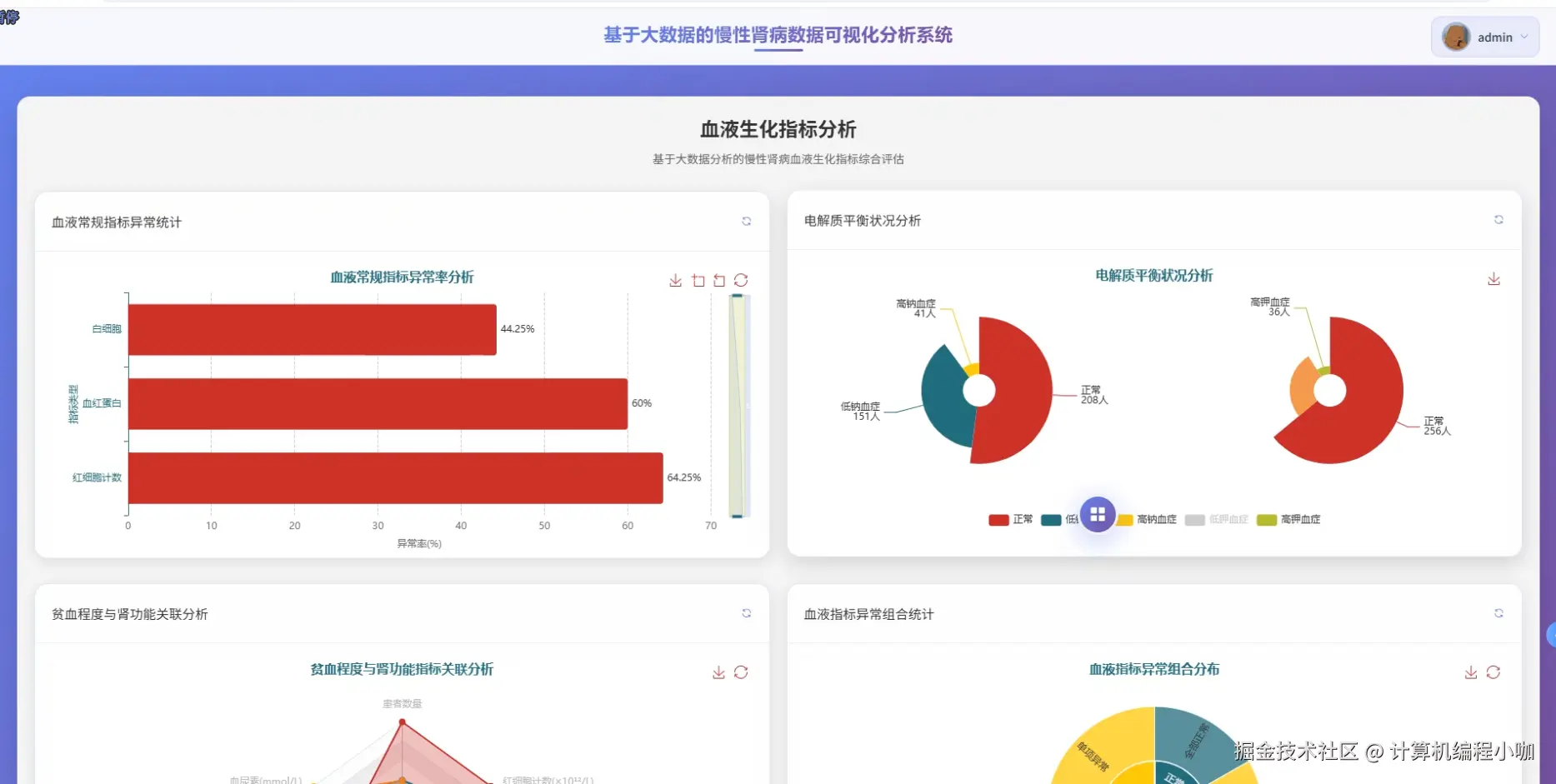Click the 高钾血症 36人 pie label
The height and width of the screenshot is (784, 1556).
pyautogui.click(x=1270, y=307)
